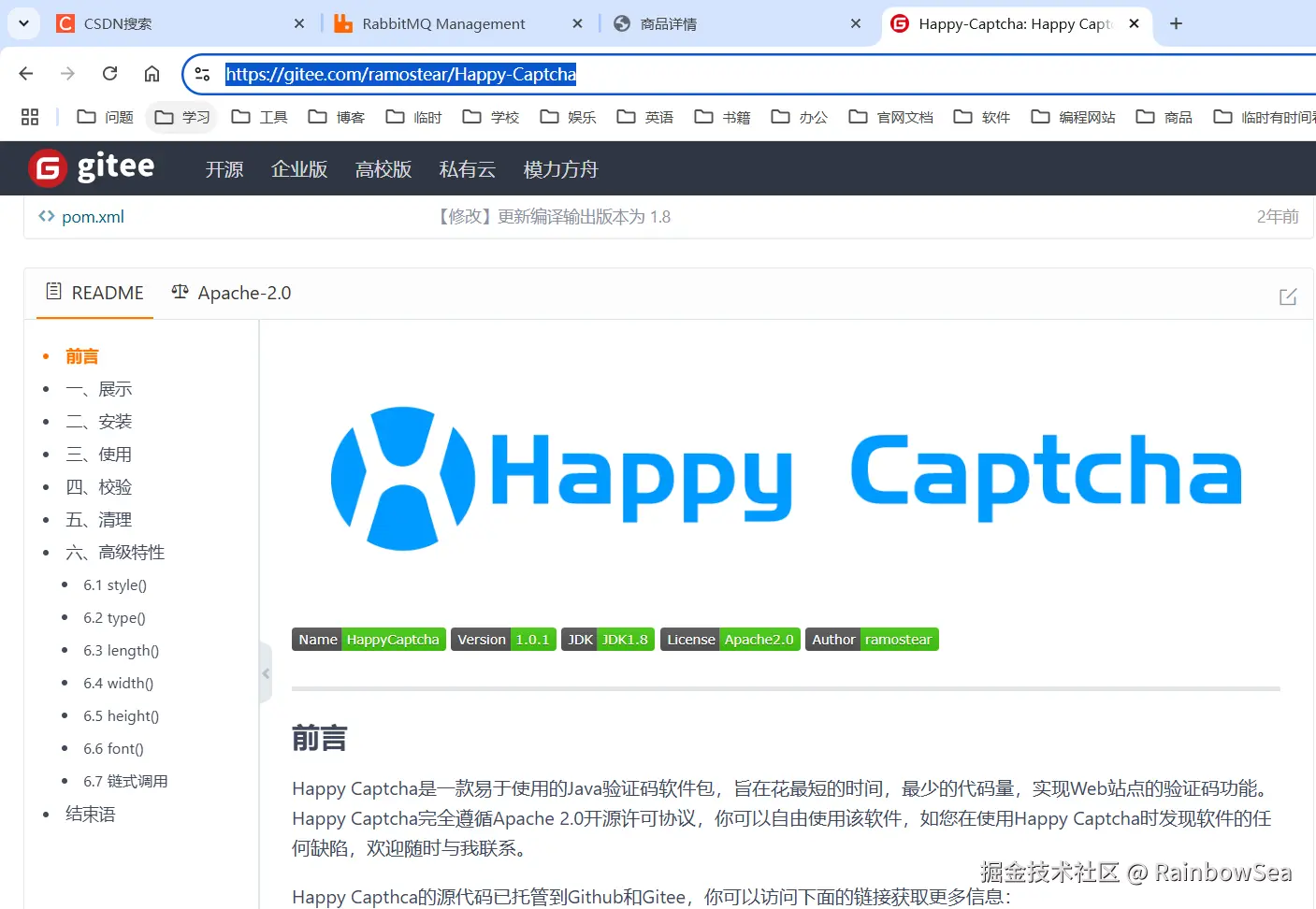Jump to 四、校验 in the outline
The image size is (1316, 909).
pos(98,487)
